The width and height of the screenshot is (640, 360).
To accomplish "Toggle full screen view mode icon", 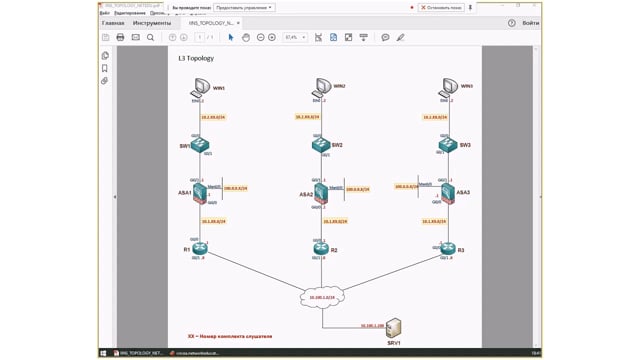I will (348, 38).
